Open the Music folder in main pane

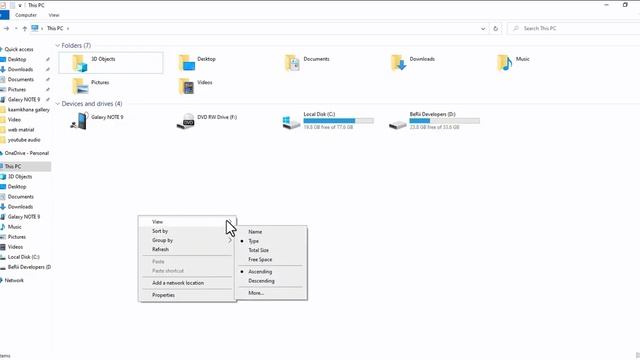504,63
